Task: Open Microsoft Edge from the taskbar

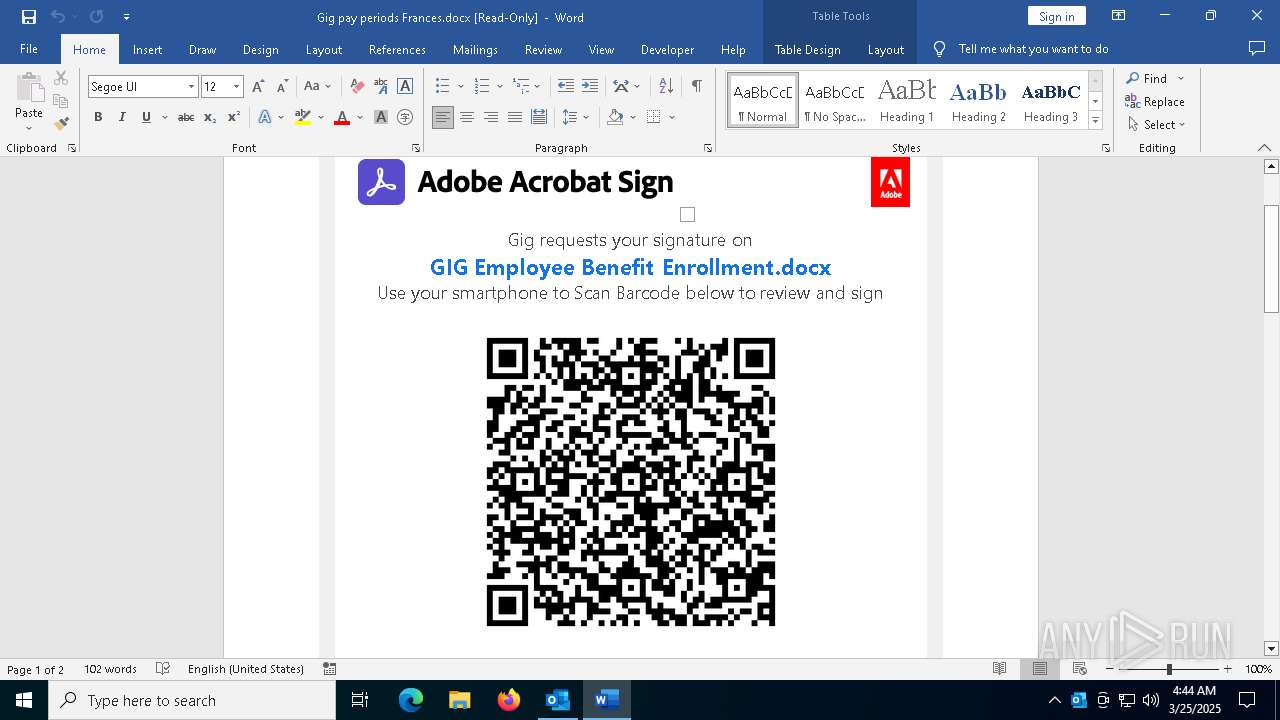Action: (411, 700)
